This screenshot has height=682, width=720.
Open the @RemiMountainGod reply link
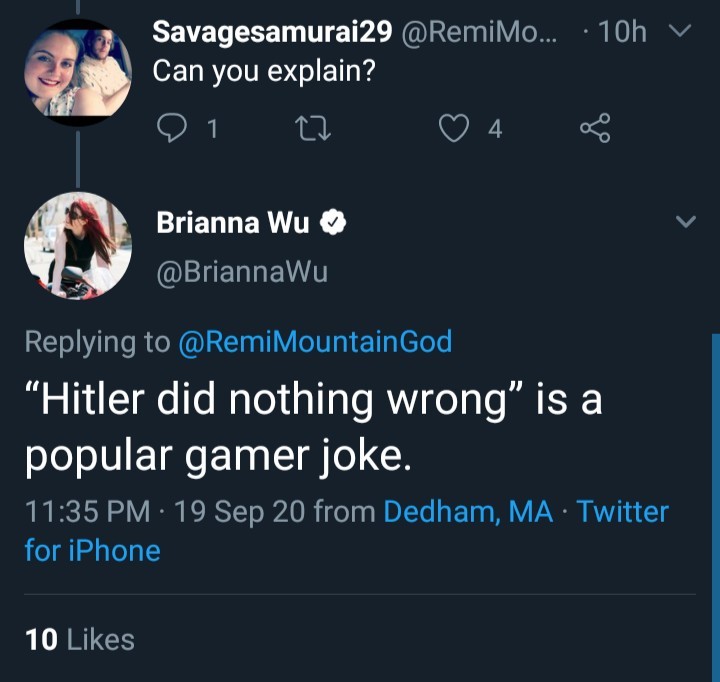click(x=314, y=342)
